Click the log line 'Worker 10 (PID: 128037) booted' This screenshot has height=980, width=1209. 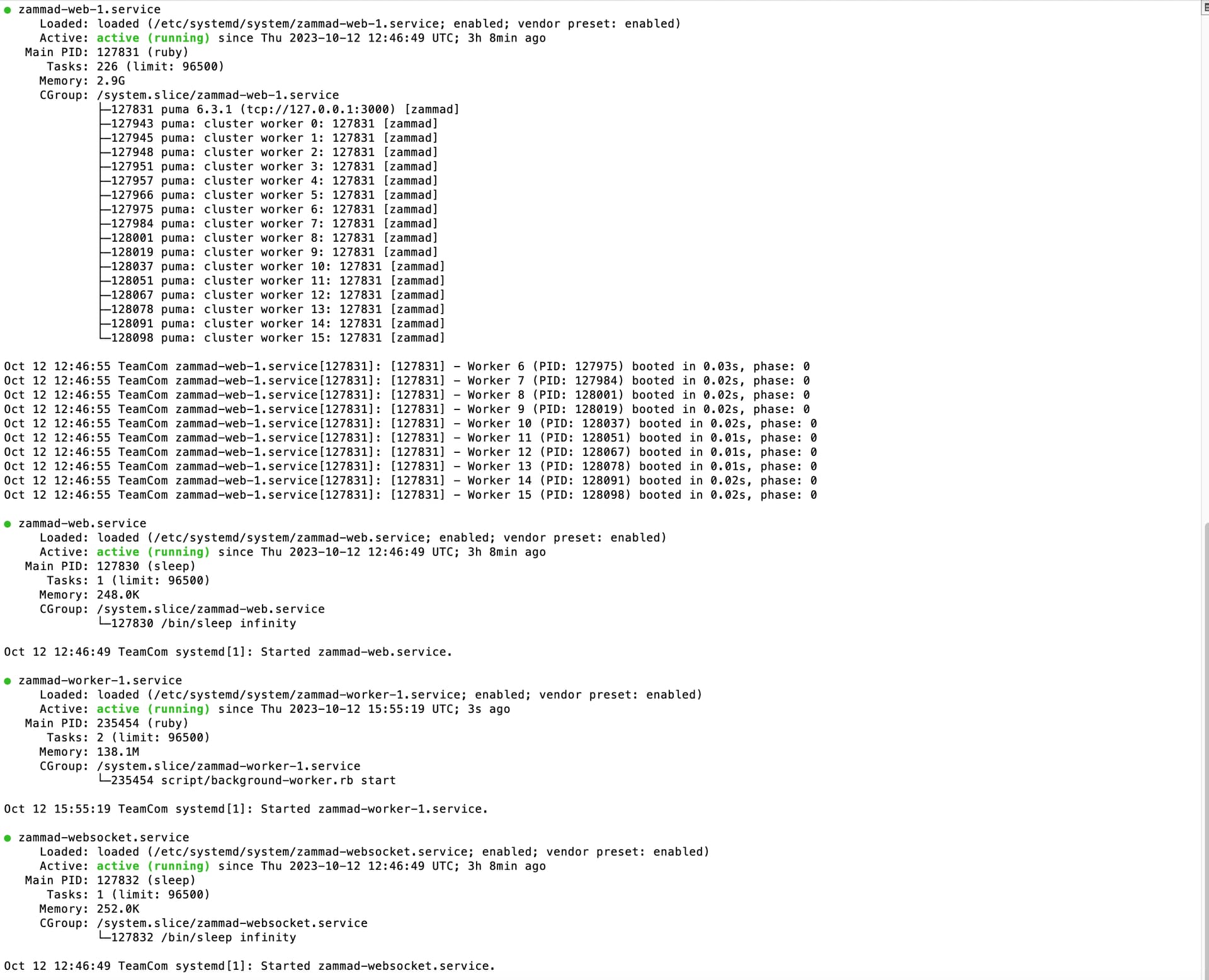tap(411, 424)
